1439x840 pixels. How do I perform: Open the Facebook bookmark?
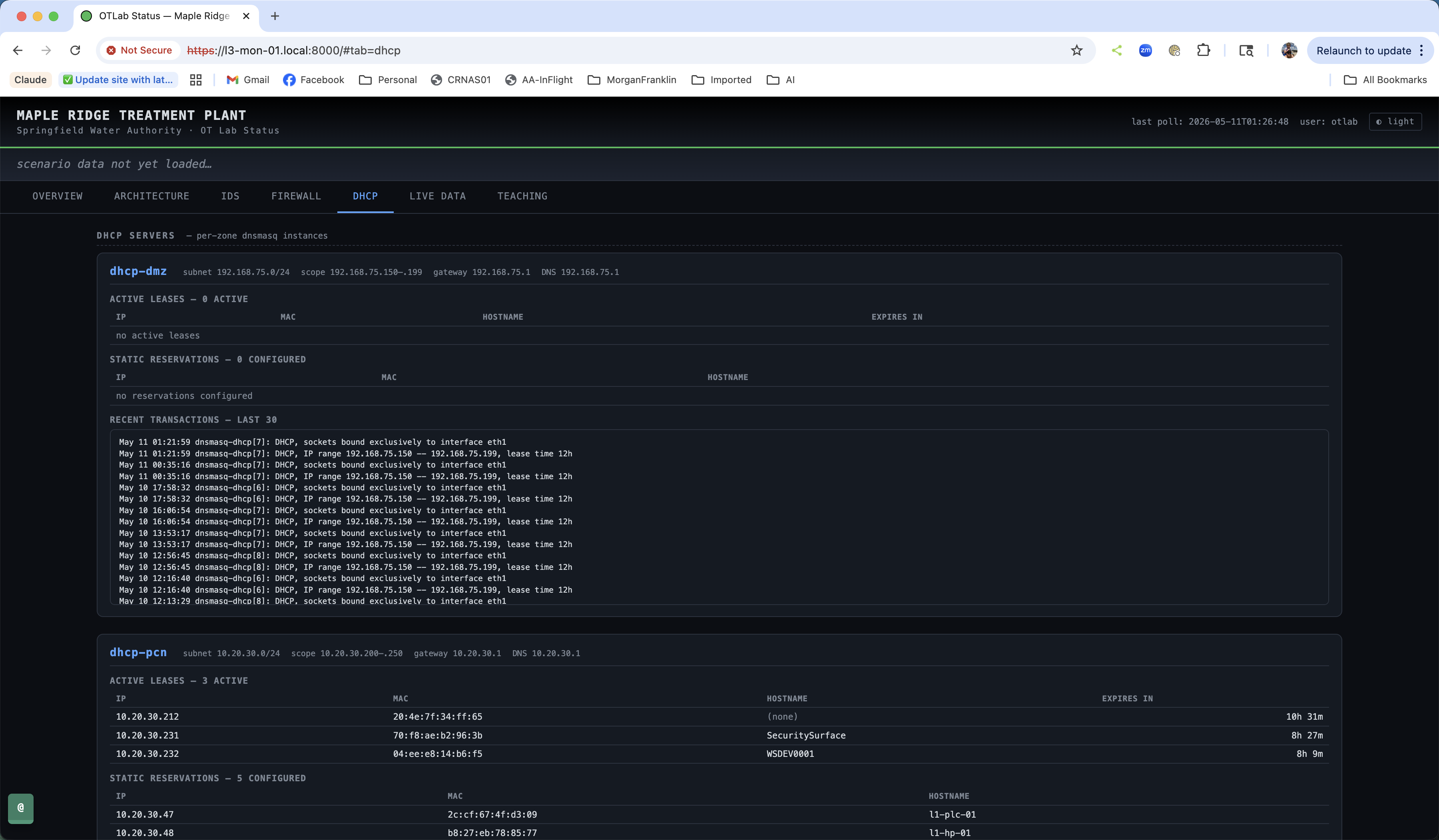pos(313,80)
